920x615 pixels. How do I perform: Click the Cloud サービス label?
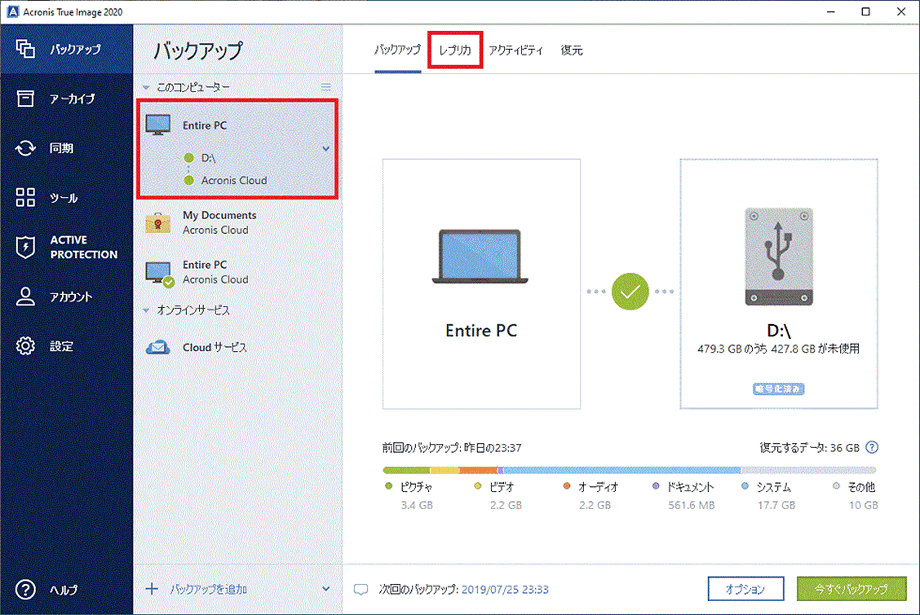click(215, 347)
